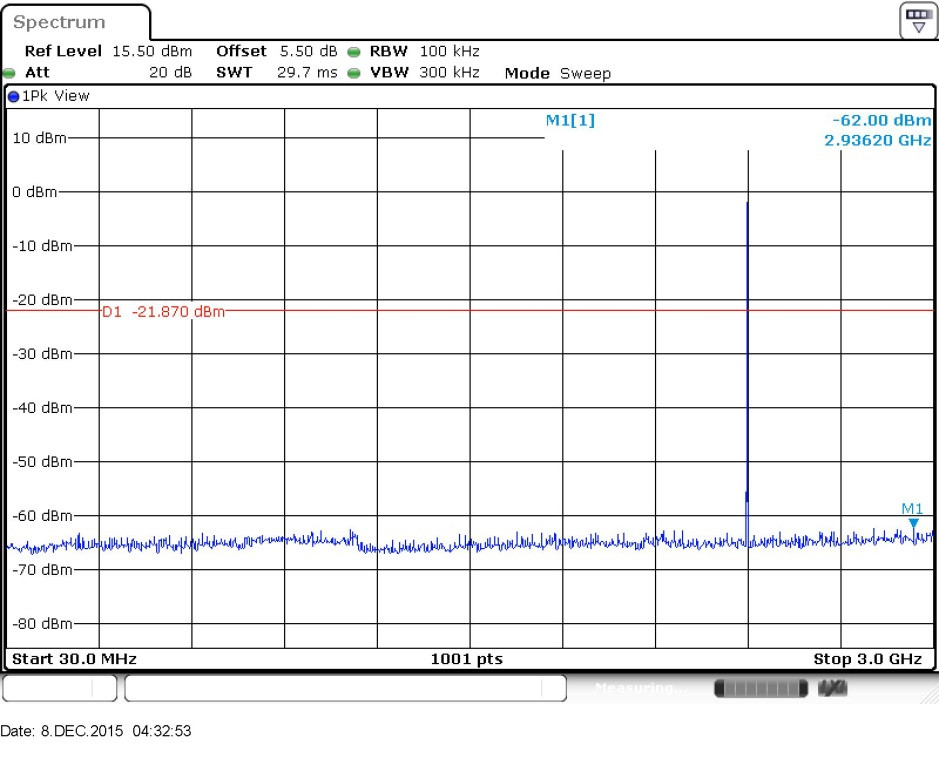The image size is (939, 758).
Task: Click marker level reading -62.00 dBm
Action: (x=882, y=120)
